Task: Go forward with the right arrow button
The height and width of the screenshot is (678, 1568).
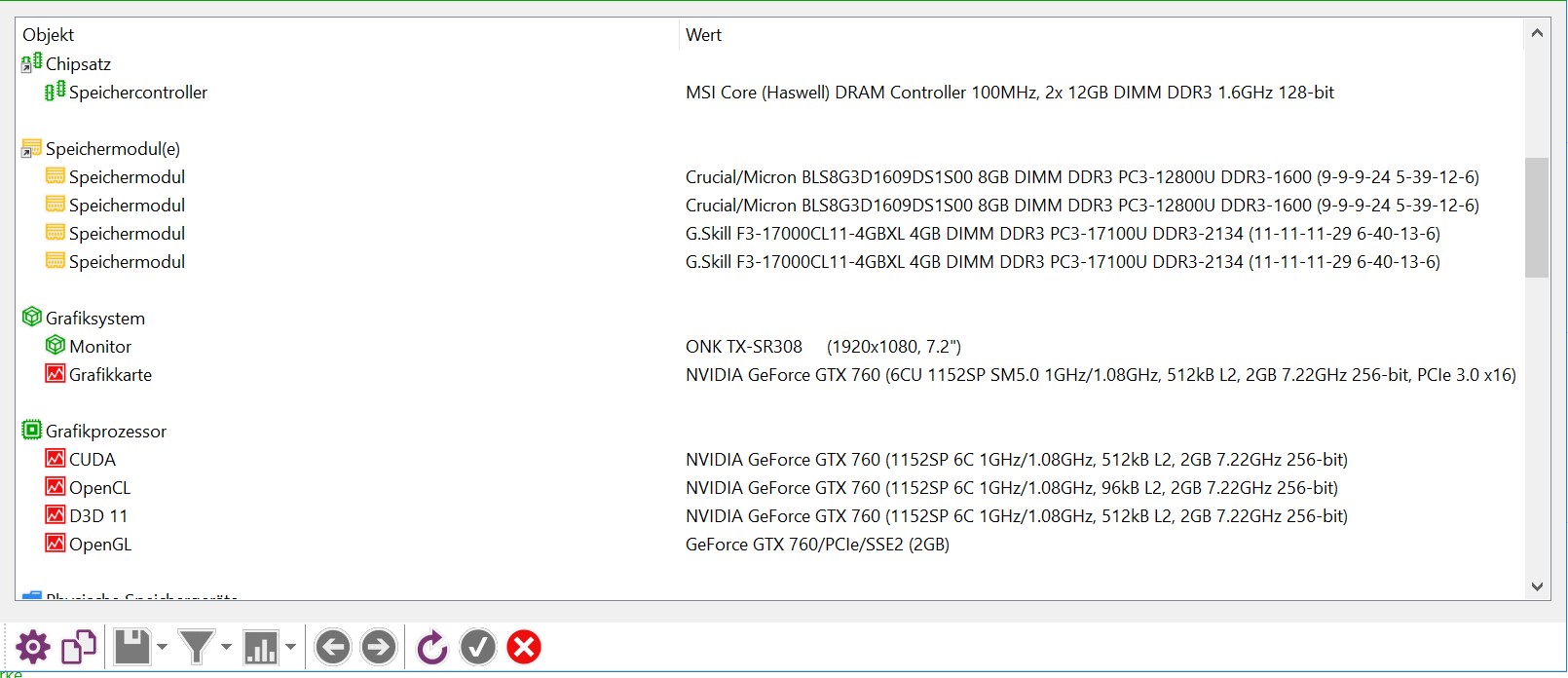Action: [379, 647]
